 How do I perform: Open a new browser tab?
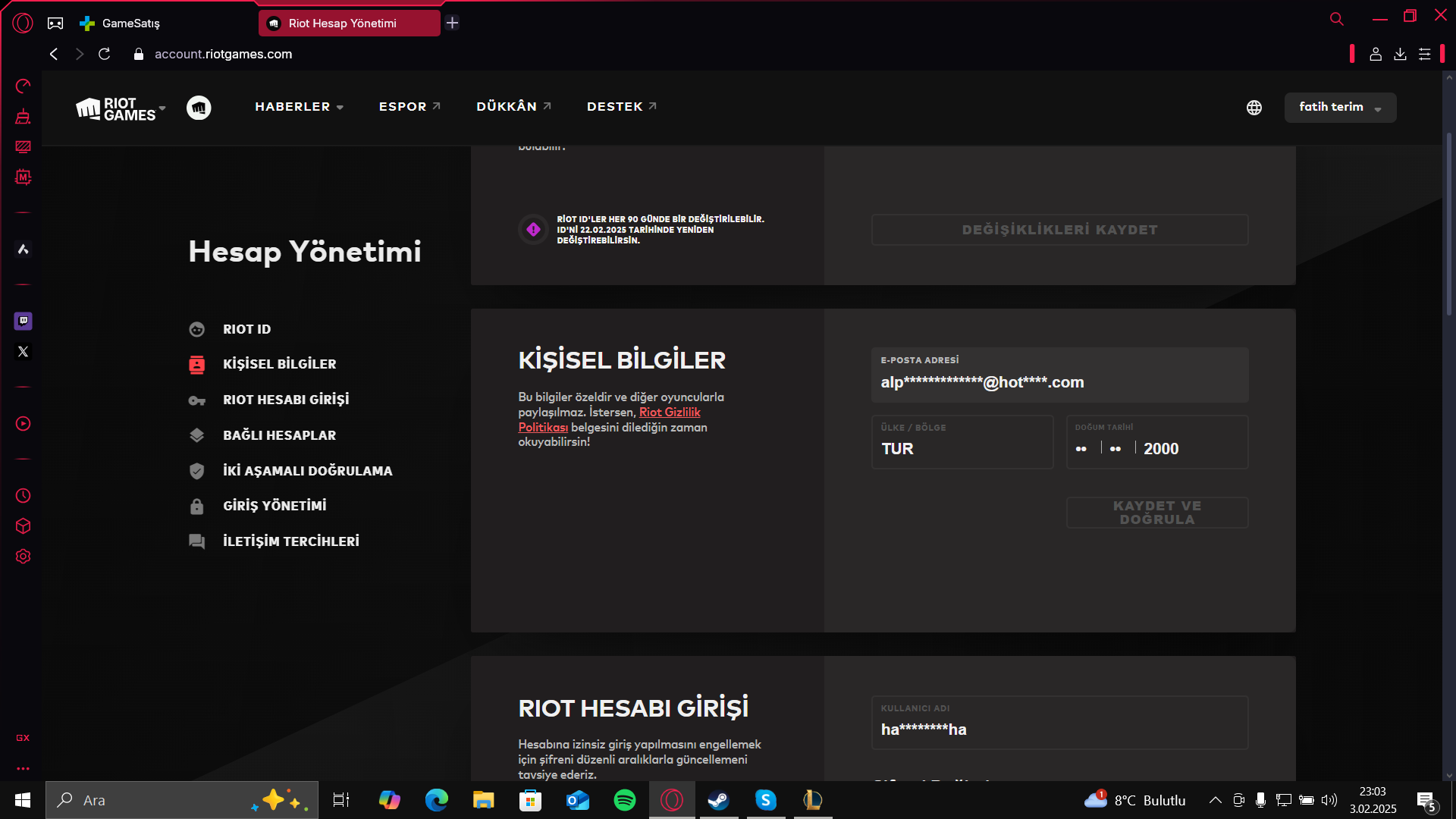pos(453,23)
